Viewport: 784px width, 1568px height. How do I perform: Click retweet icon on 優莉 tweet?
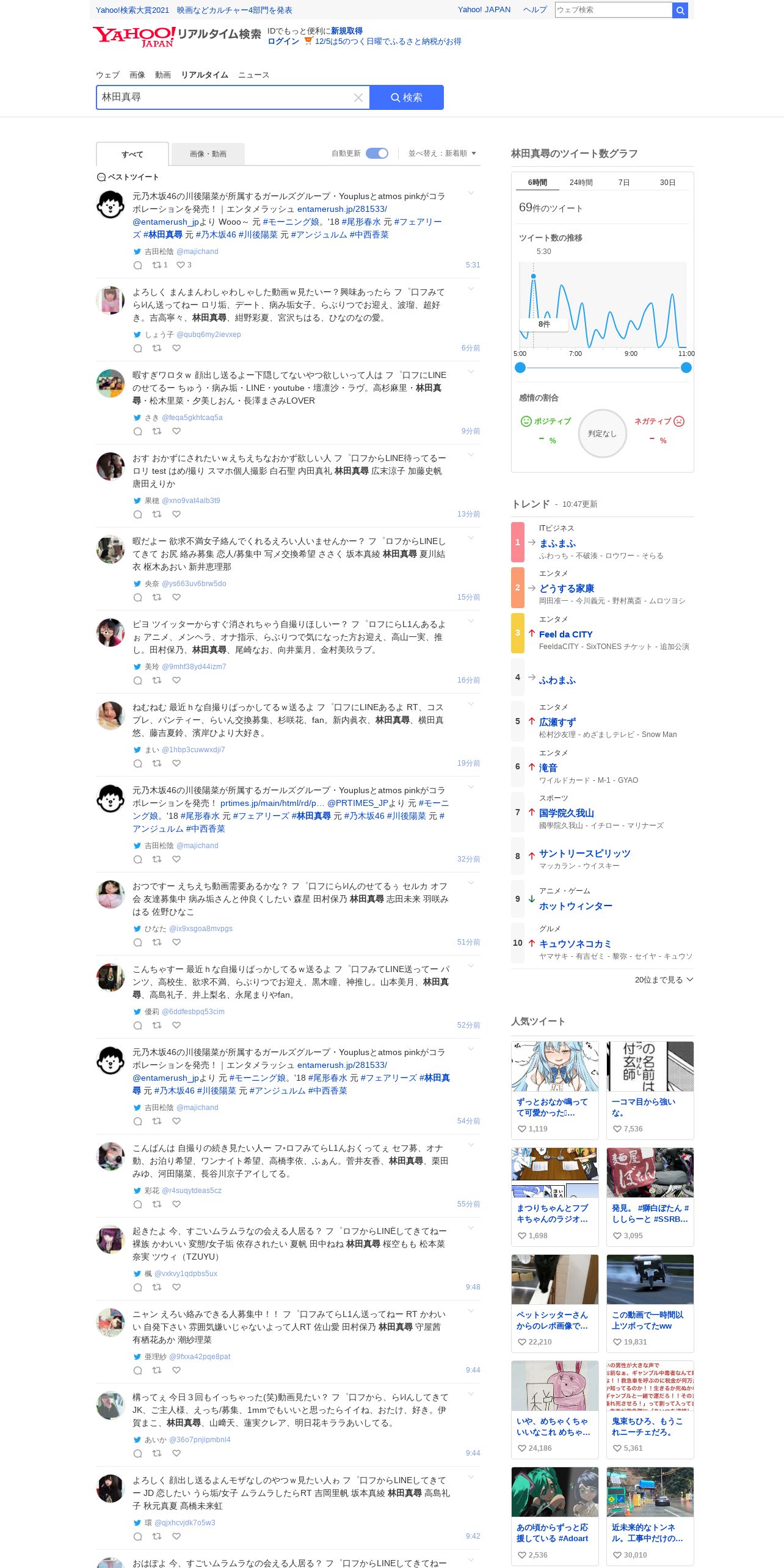tap(157, 1025)
